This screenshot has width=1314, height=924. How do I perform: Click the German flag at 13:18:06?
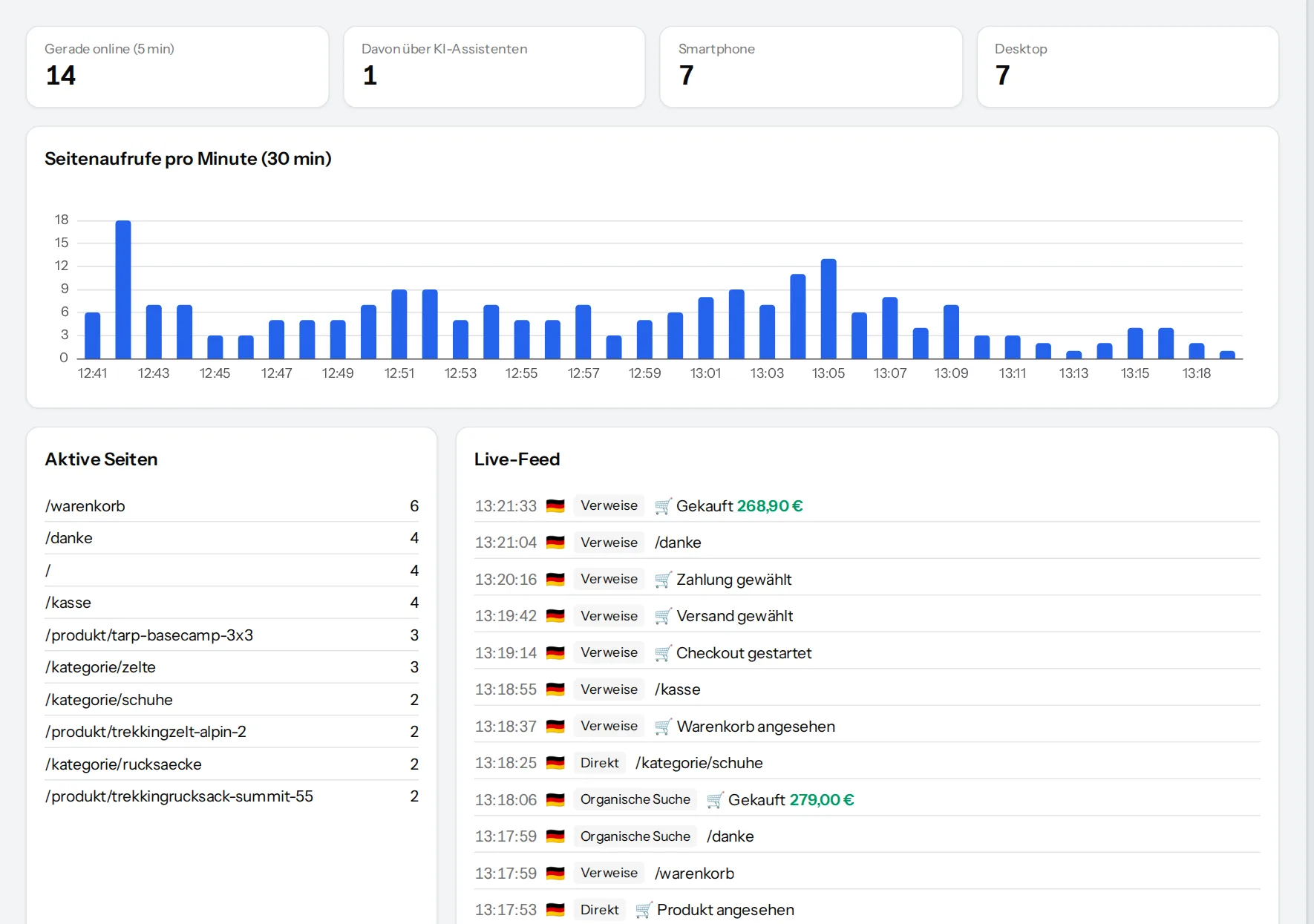[x=555, y=800]
